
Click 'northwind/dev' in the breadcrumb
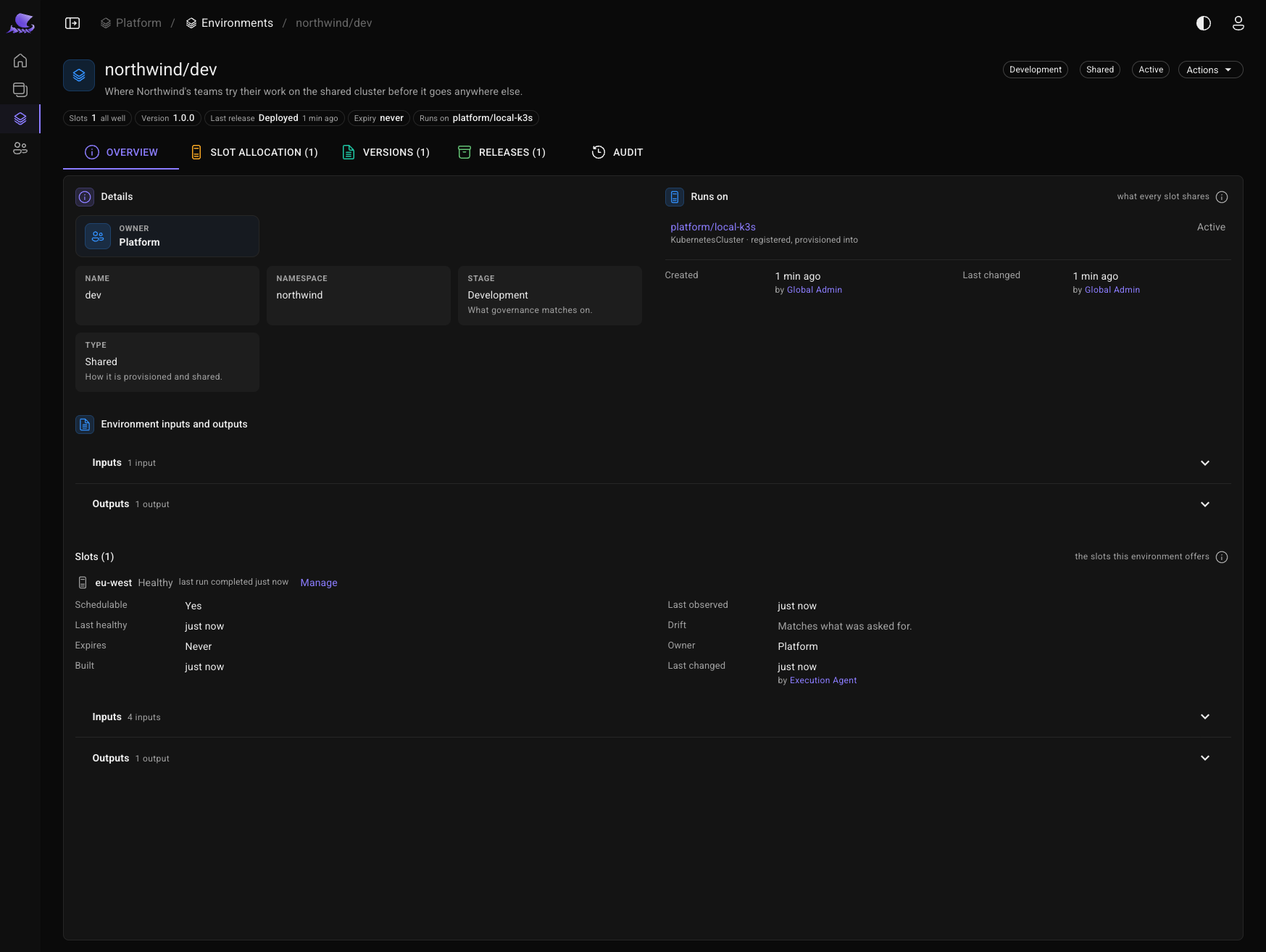(x=334, y=23)
